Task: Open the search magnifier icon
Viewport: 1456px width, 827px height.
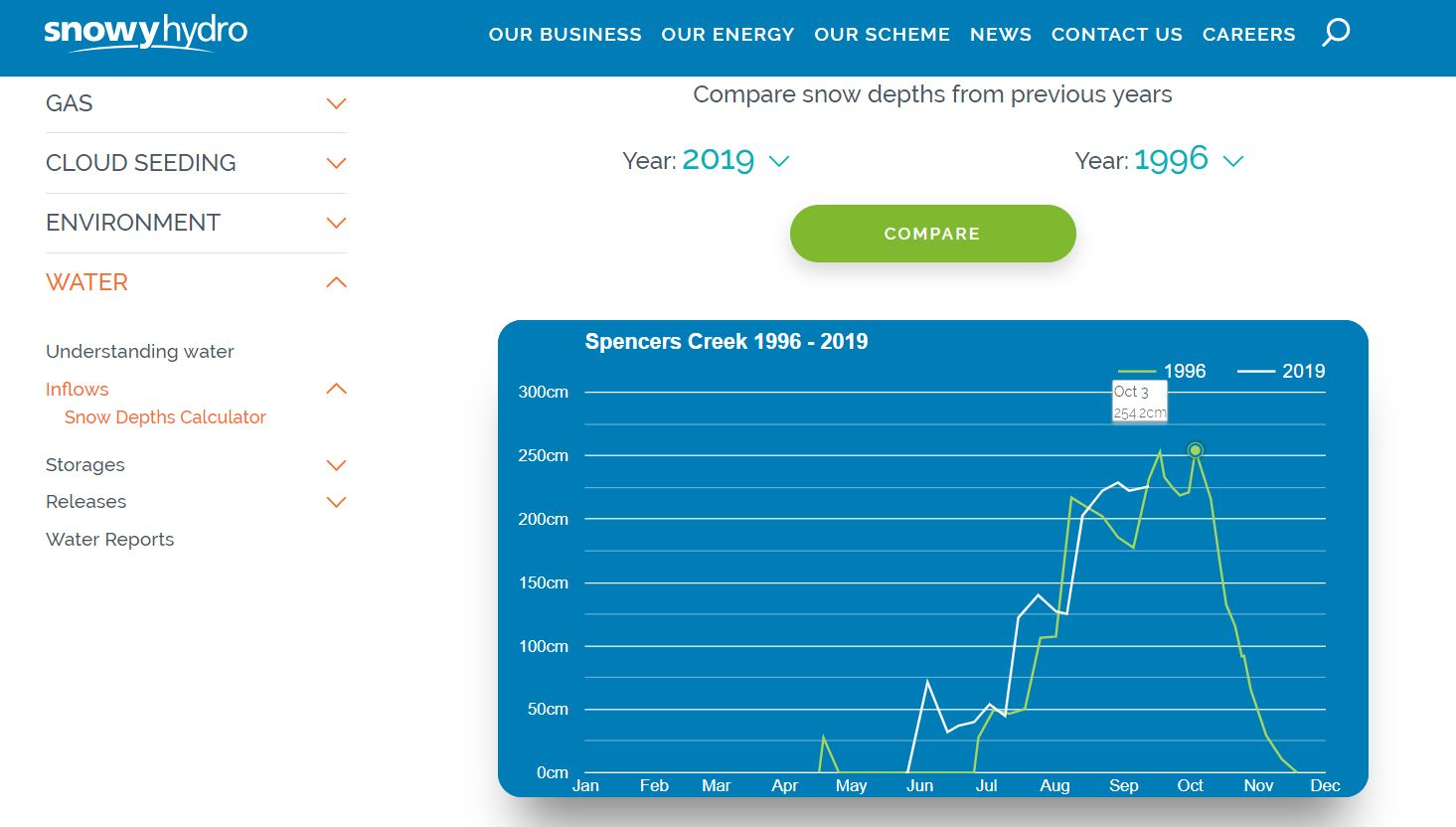Action: coord(1336,33)
